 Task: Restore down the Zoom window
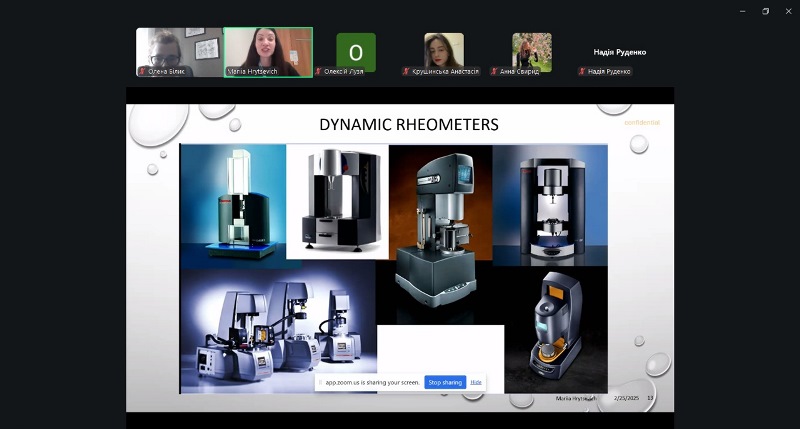click(x=765, y=11)
